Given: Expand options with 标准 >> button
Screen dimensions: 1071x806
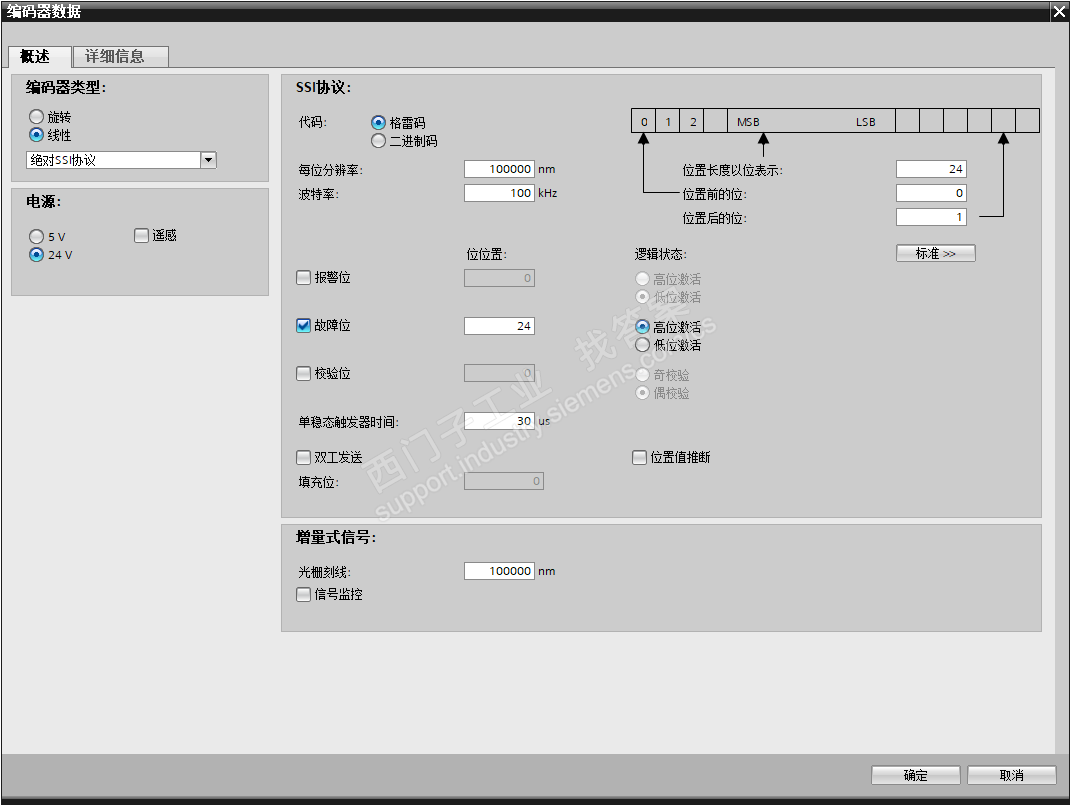Looking at the screenshot, I should pos(936,253).
